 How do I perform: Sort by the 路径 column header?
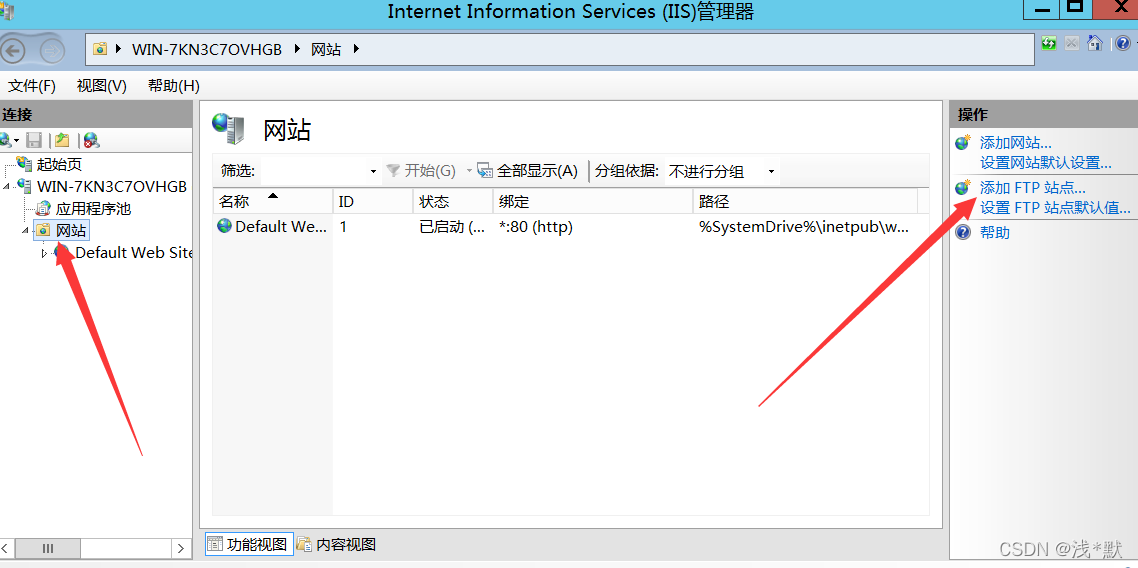pos(806,201)
